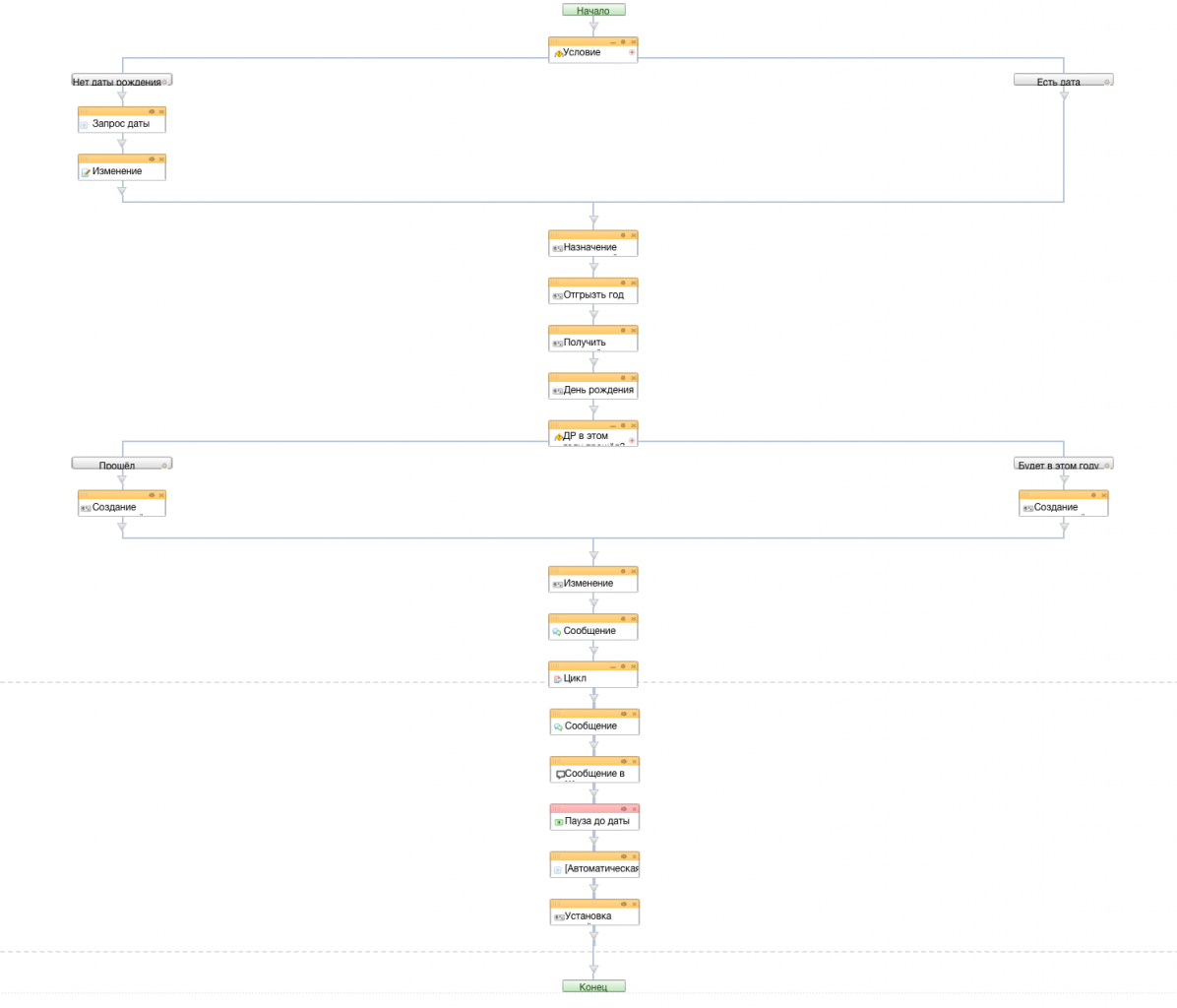This screenshot has height=1008, width=1177.
Task: Collapse the Условие block with minimize icon
Action: pos(612,41)
